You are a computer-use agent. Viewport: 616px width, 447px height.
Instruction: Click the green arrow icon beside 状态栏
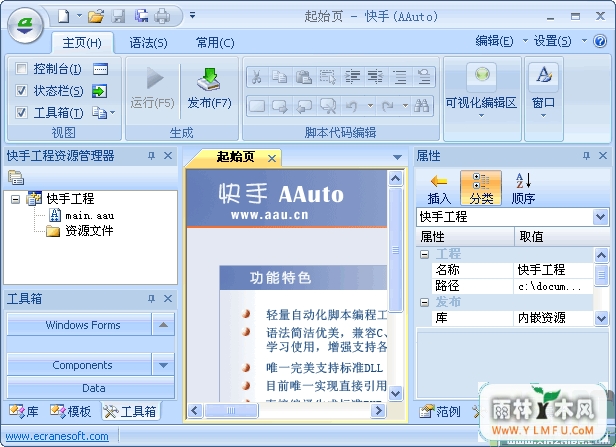coord(99,91)
